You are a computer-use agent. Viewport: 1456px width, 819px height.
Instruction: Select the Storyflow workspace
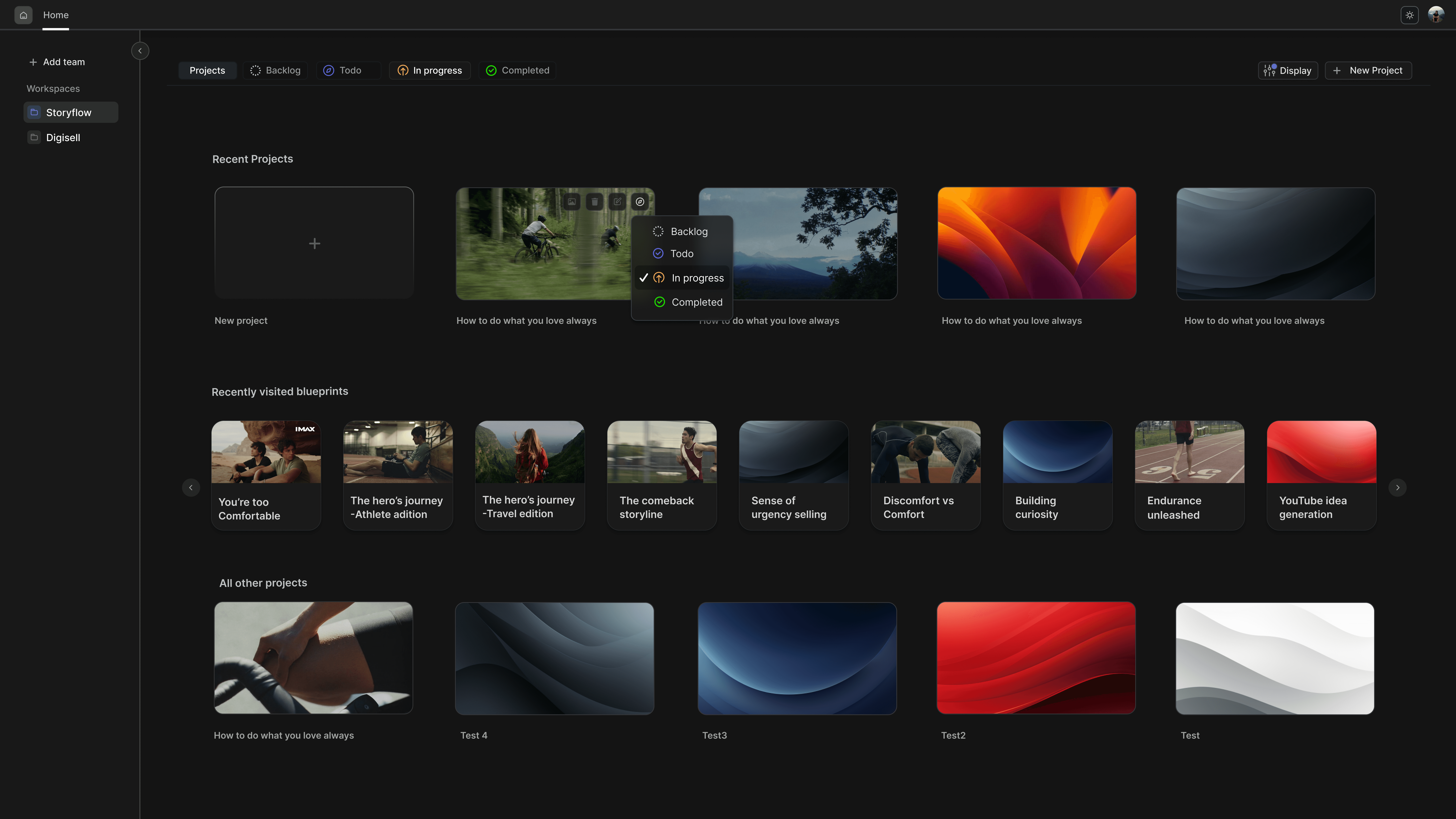71,112
